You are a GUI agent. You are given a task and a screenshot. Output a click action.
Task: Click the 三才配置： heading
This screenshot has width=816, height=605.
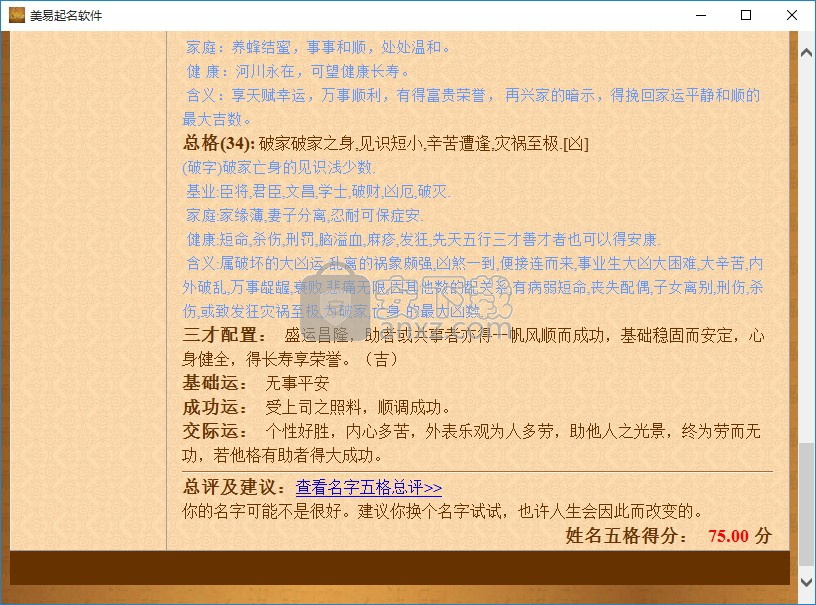tap(225, 336)
